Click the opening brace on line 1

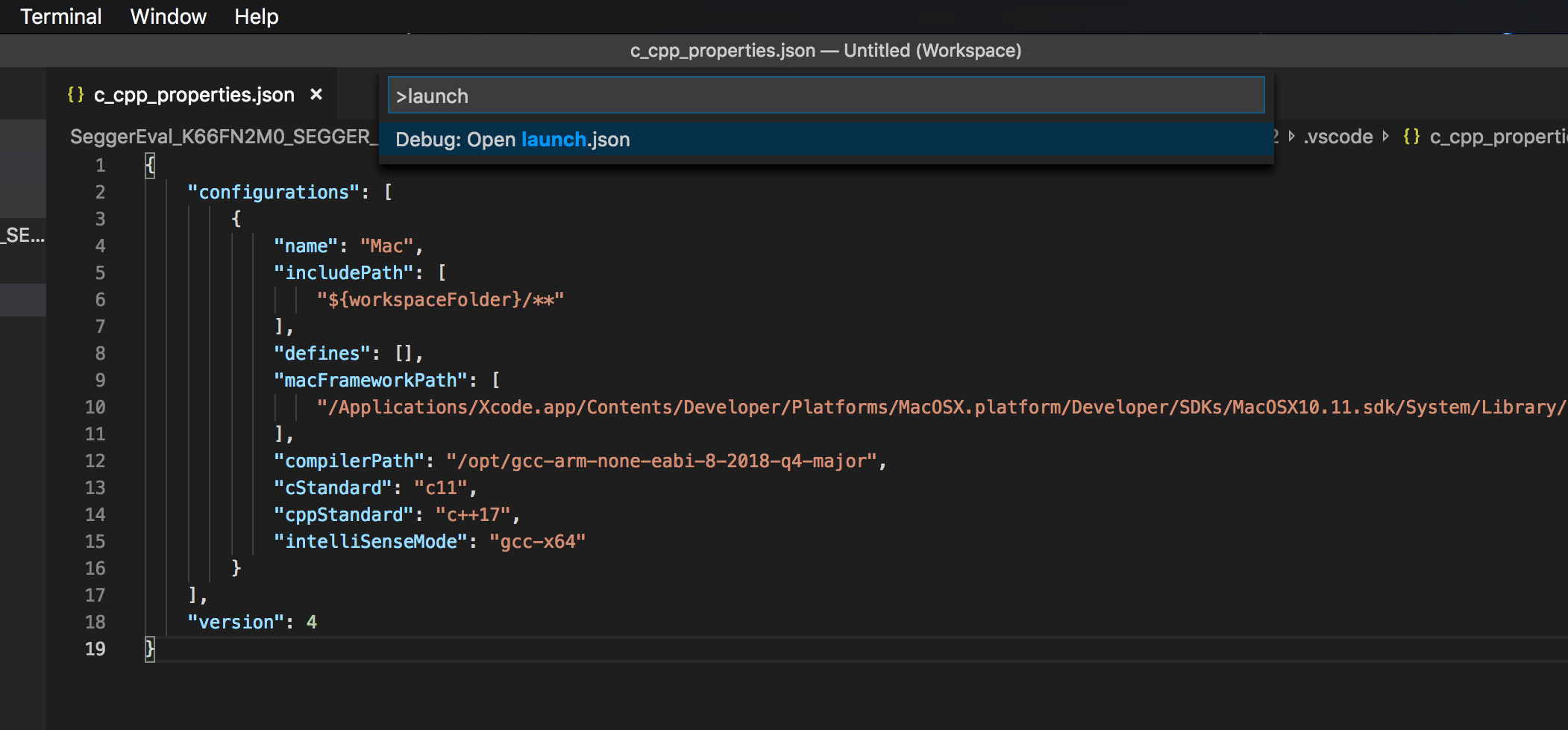[x=150, y=165]
